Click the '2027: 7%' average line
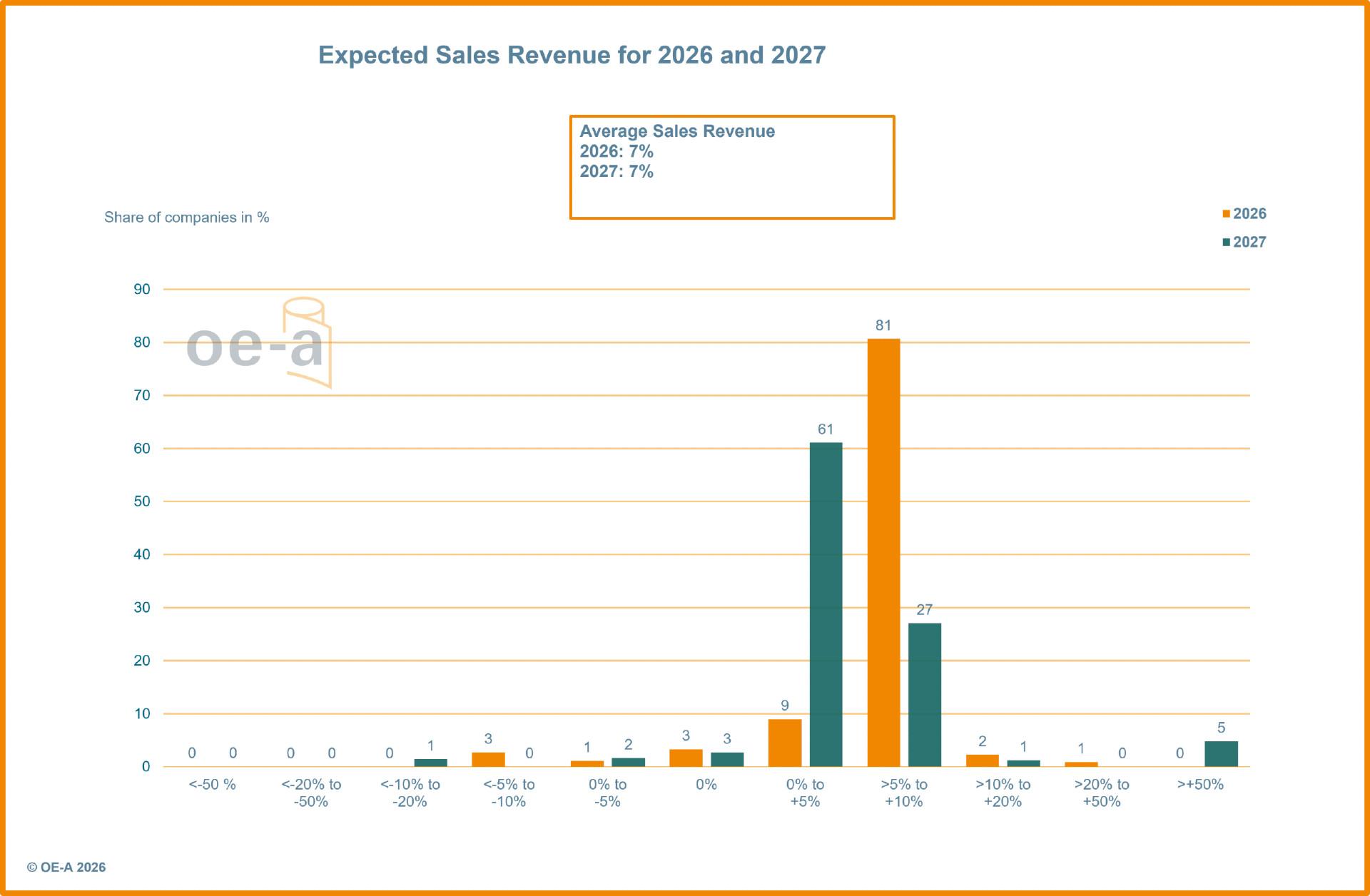The width and height of the screenshot is (1370, 896). tap(616, 171)
